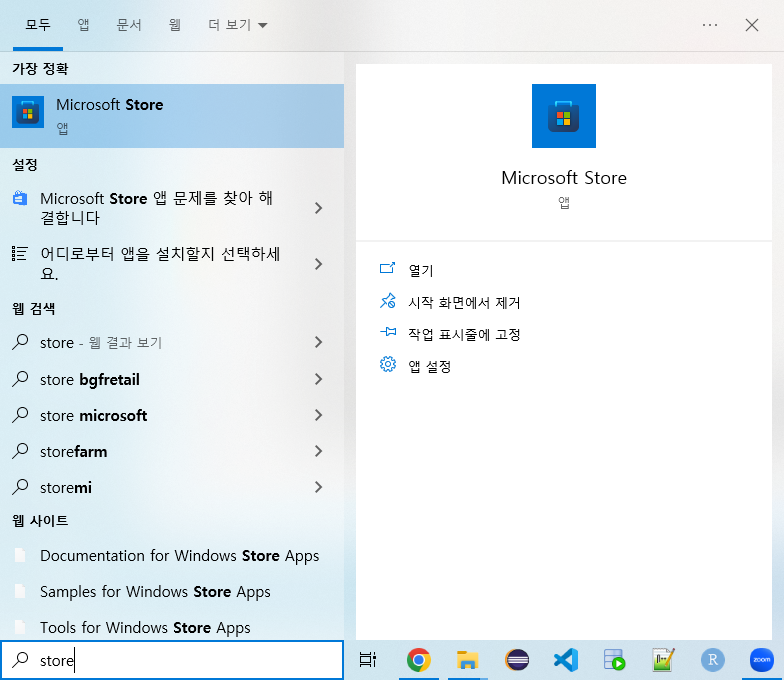Open Zoom from the taskbar
The width and height of the screenshot is (784, 680).
point(762,660)
